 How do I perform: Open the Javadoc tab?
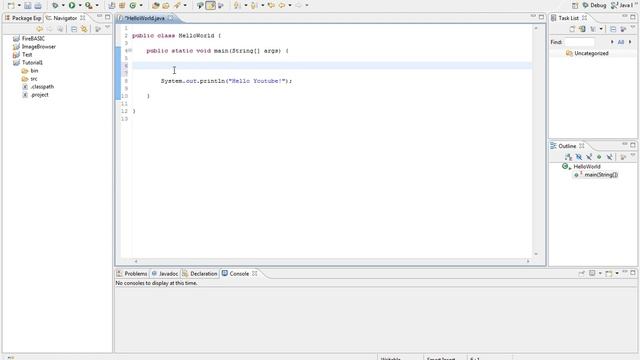pos(165,273)
